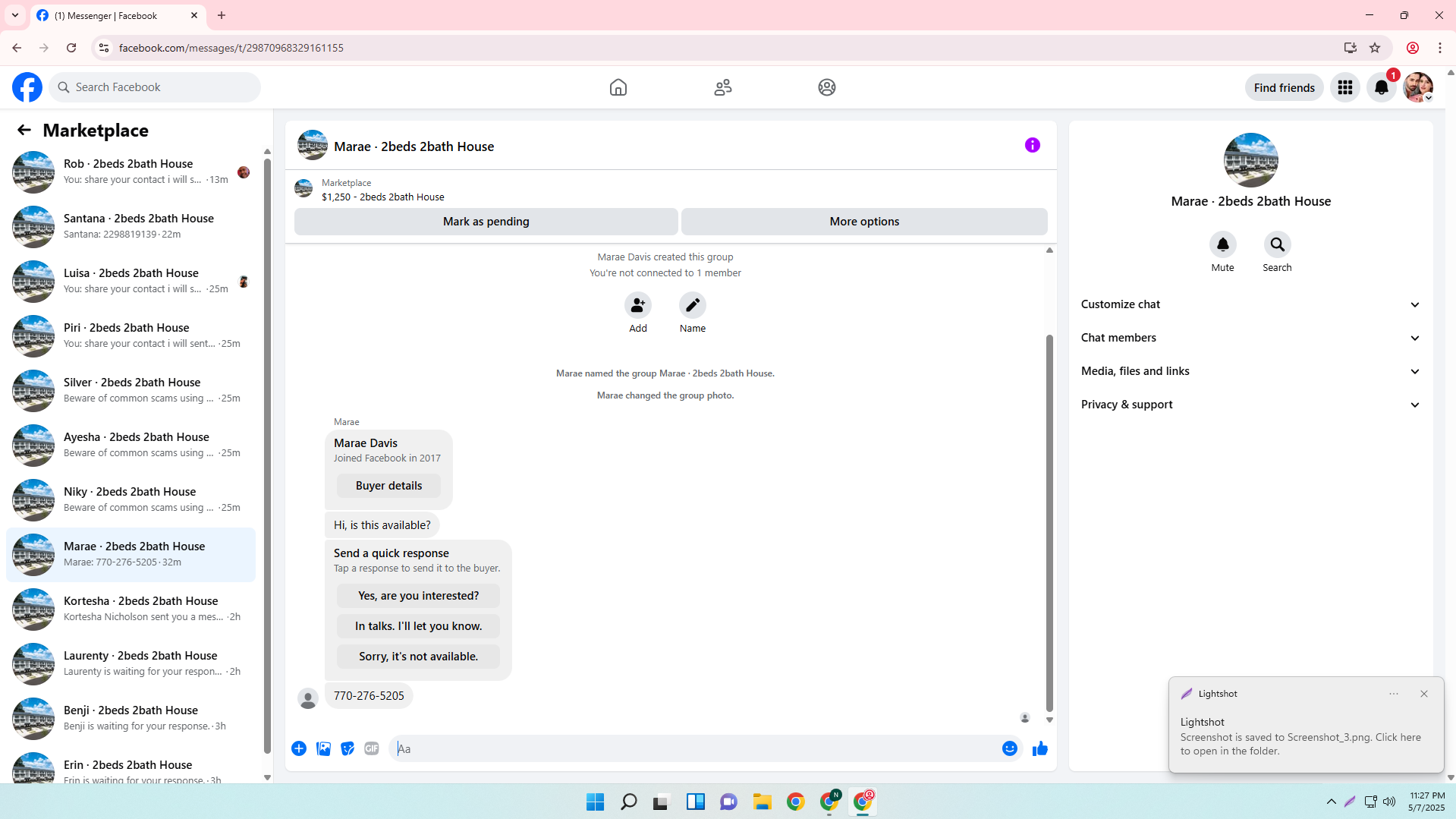Mute the Marae conversation
This screenshot has height=819, width=1456.
click(x=1223, y=244)
